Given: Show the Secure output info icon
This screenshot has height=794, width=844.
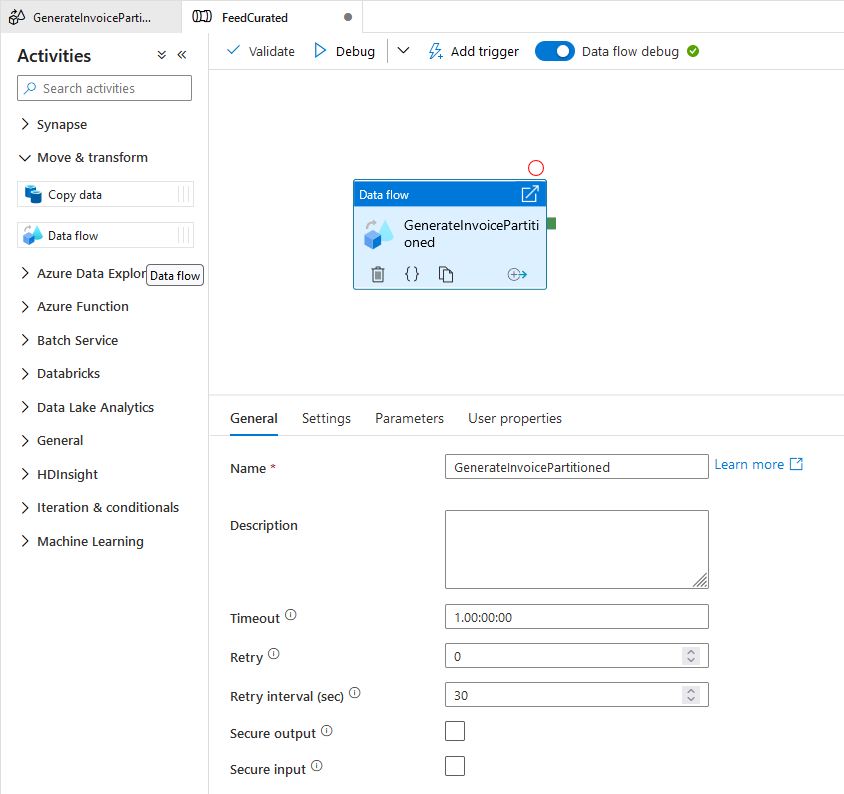Looking at the screenshot, I should [x=327, y=730].
